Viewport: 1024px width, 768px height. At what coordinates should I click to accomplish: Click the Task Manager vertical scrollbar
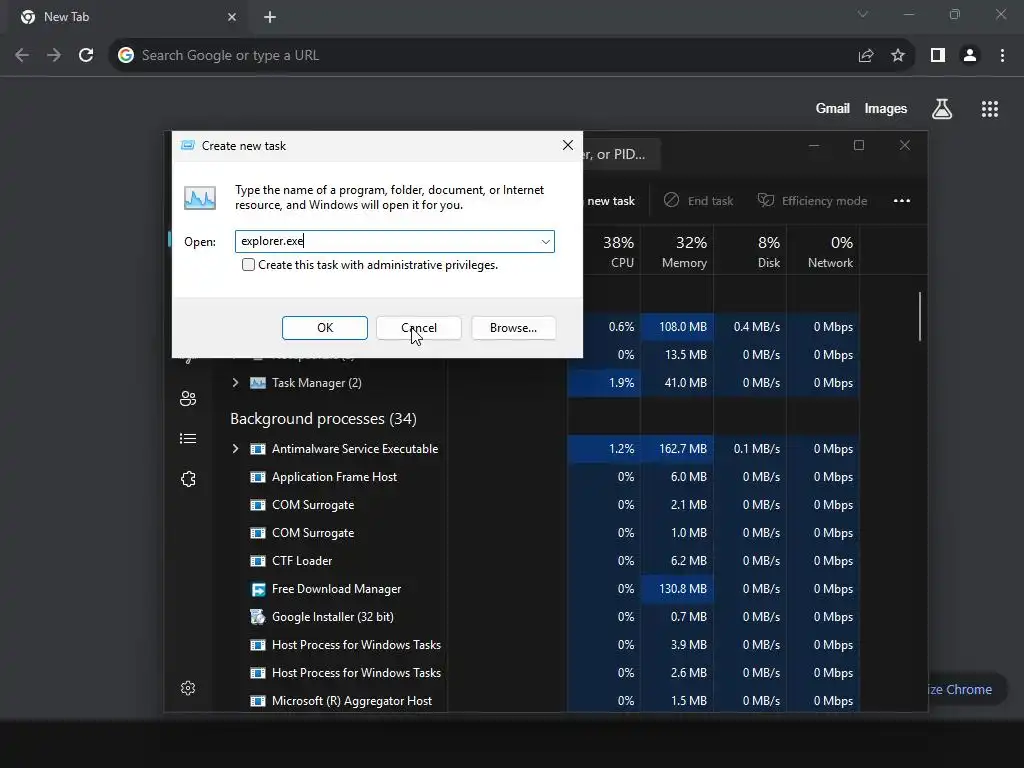point(920,316)
